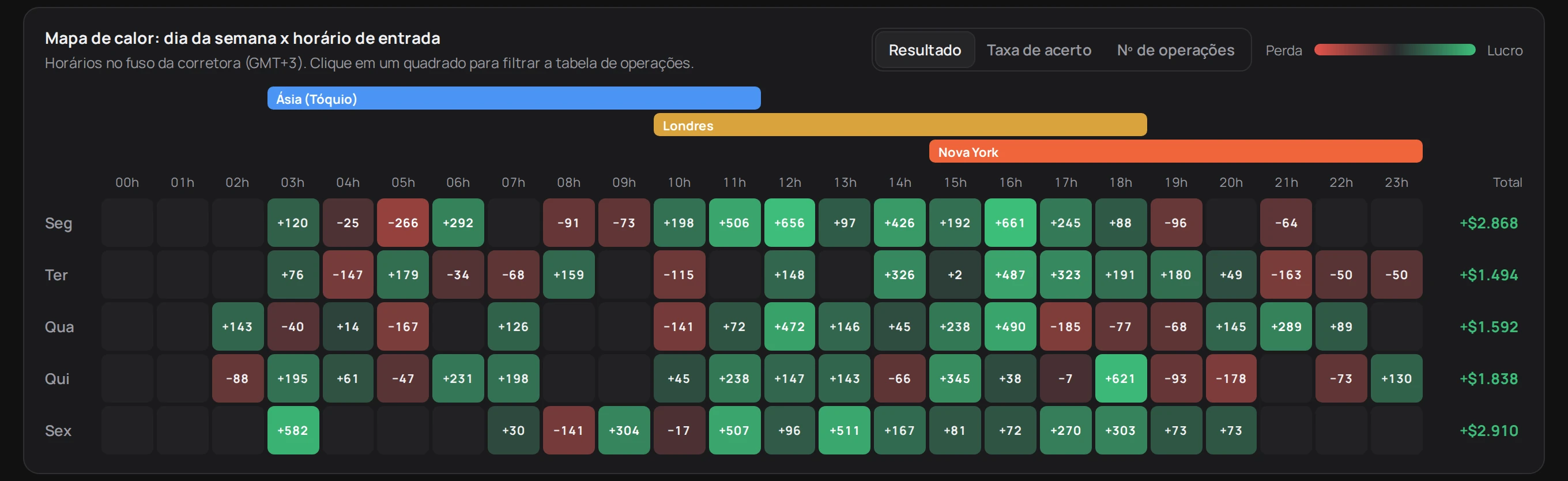Click the Londres session bar
Screen dimensions: 1568x481
[x=900, y=125]
